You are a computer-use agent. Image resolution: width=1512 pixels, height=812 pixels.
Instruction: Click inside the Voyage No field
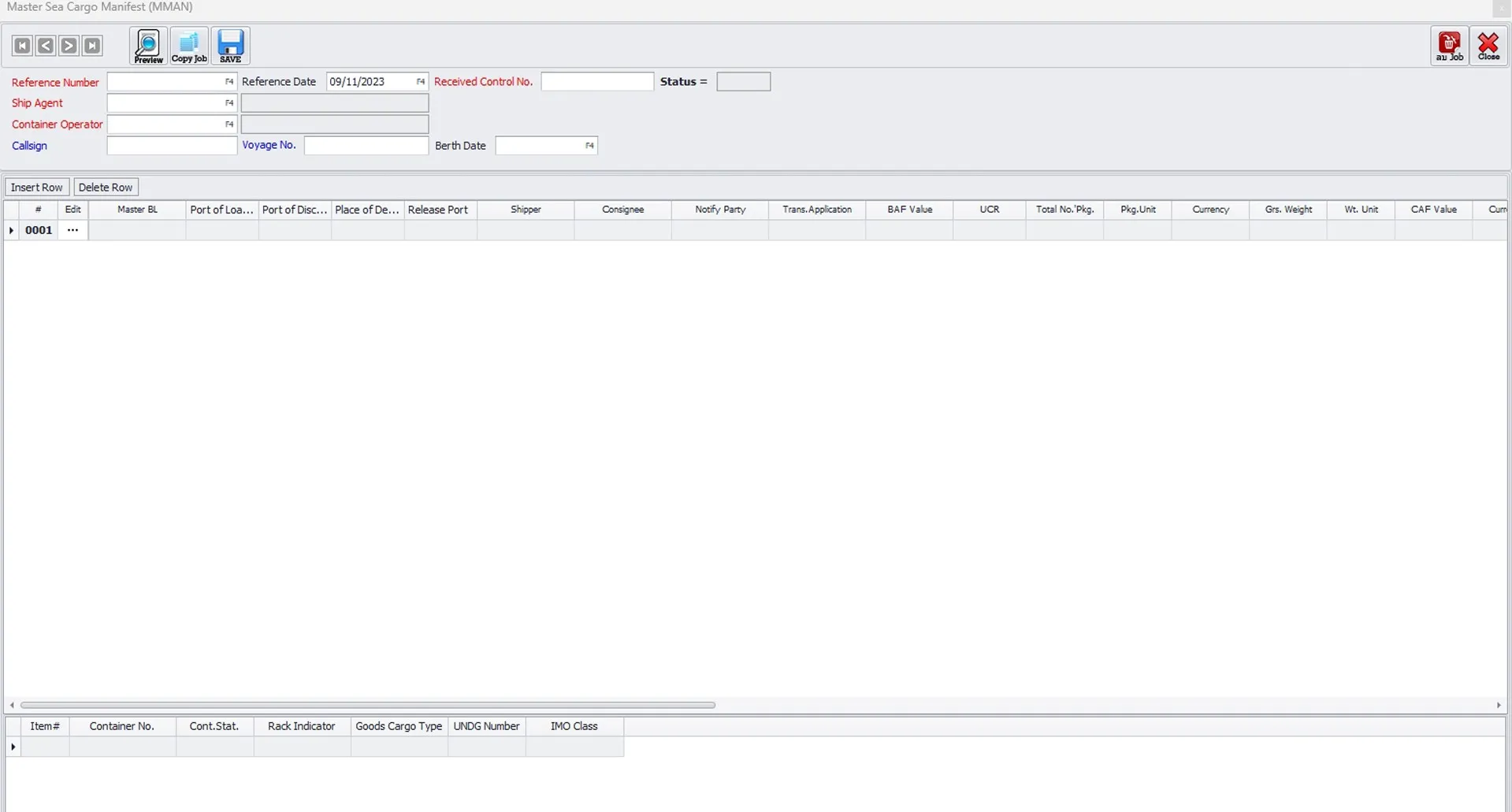[x=365, y=145]
